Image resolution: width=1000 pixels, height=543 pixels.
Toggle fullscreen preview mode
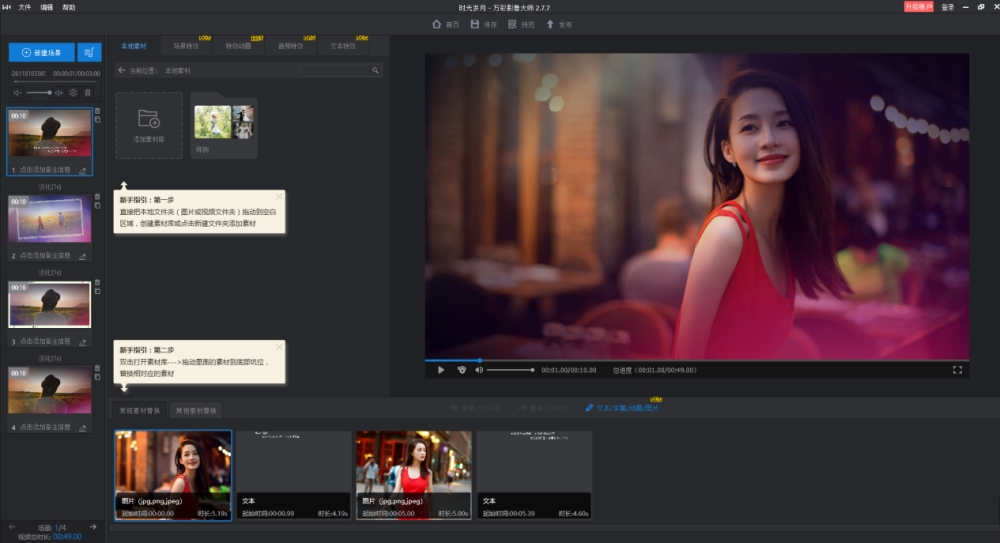[x=957, y=370]
